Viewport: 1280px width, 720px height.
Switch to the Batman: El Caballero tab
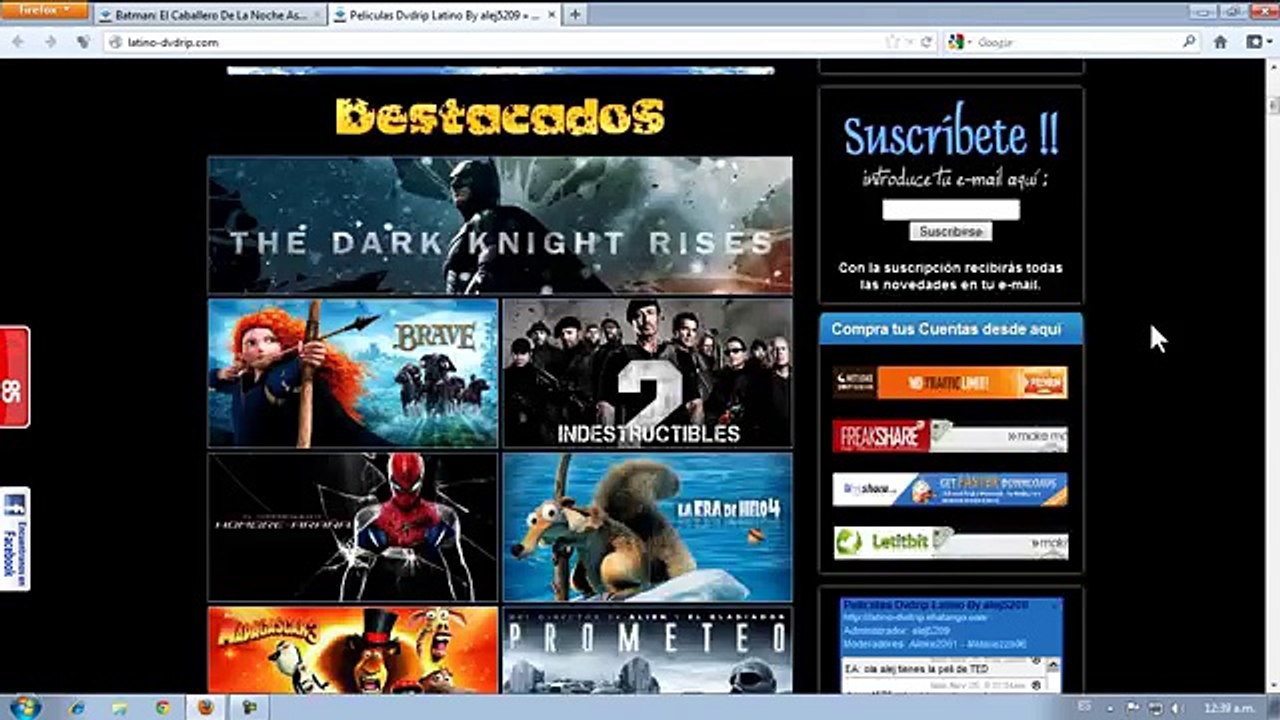pos(210,15)
